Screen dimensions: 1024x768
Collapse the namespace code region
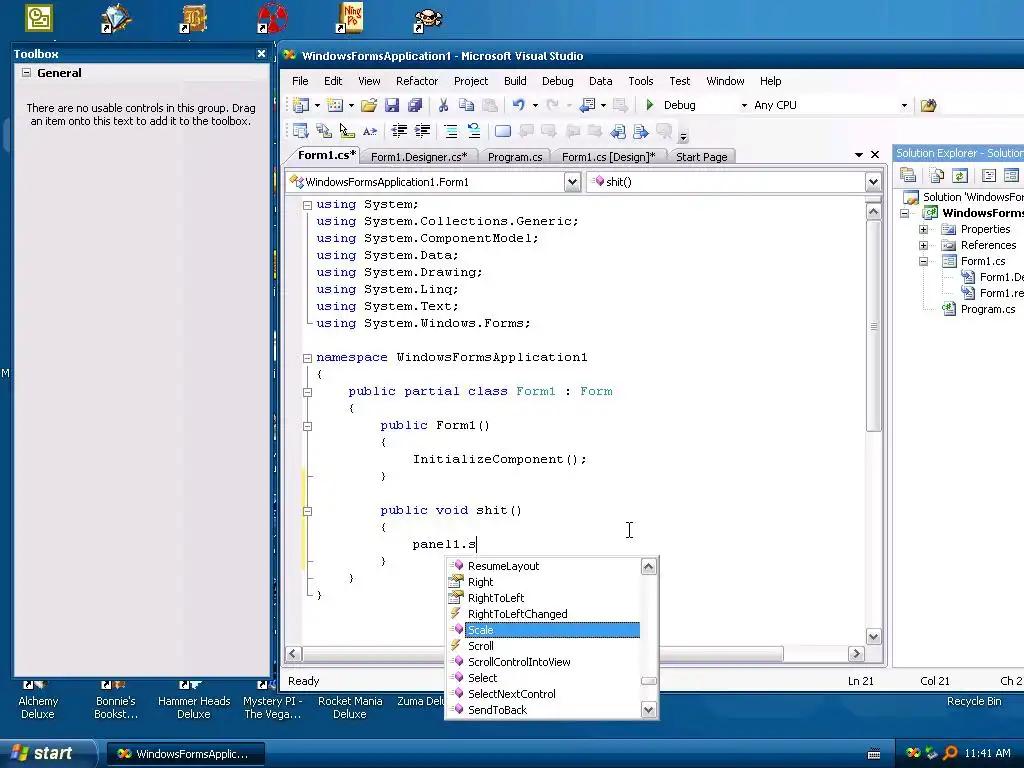307,358
